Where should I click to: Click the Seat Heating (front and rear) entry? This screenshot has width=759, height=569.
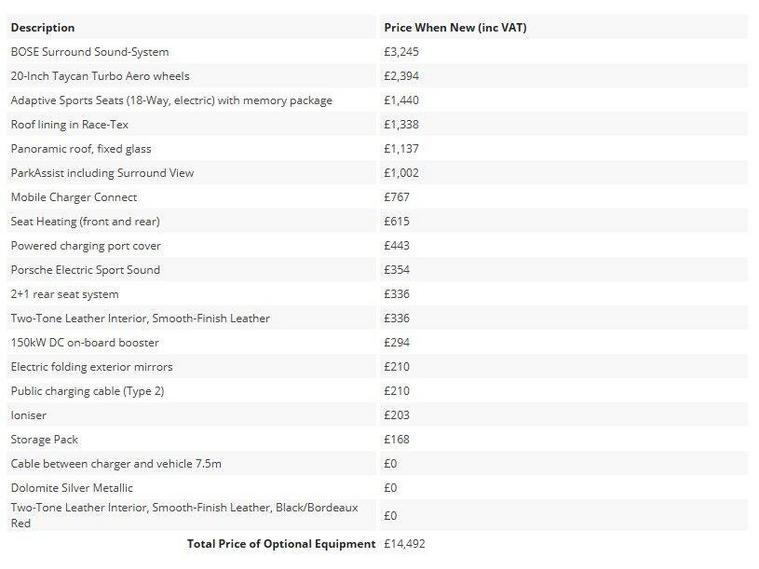(85, 221)
